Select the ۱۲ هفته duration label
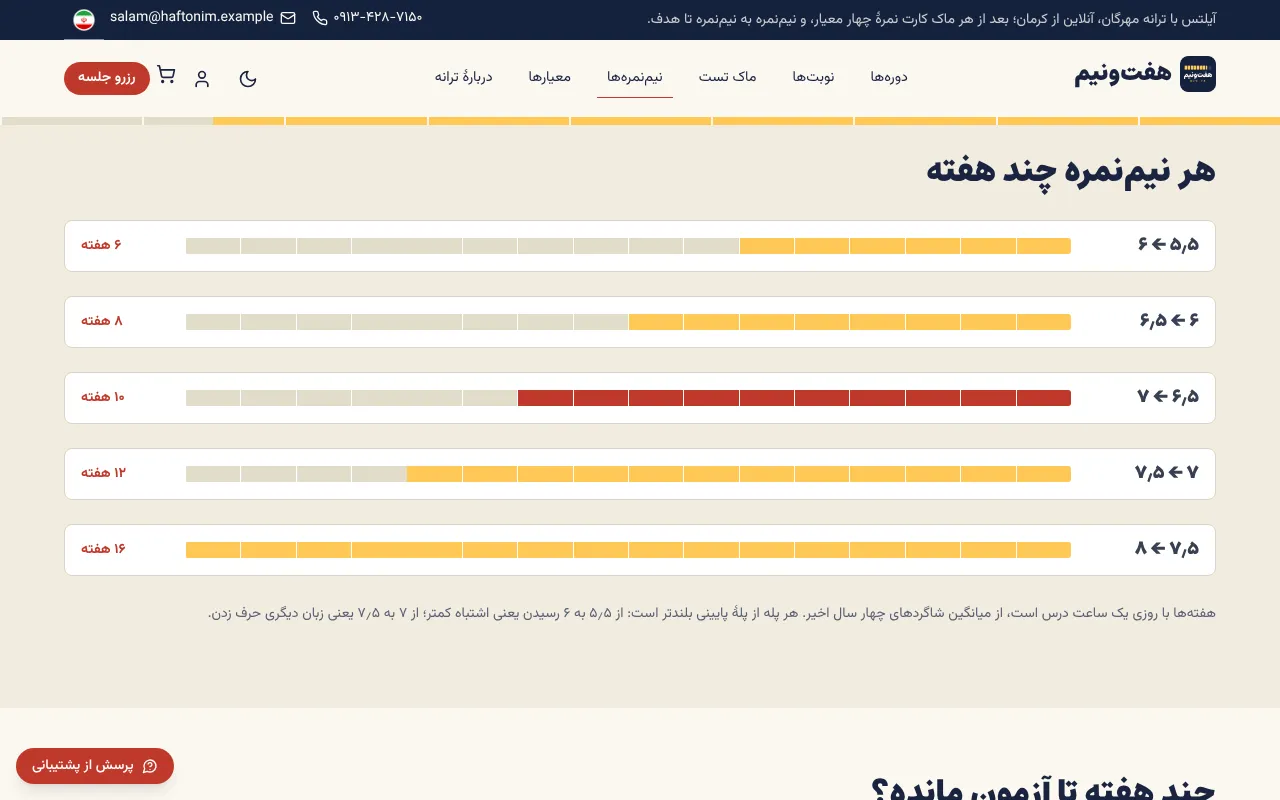 104,473
